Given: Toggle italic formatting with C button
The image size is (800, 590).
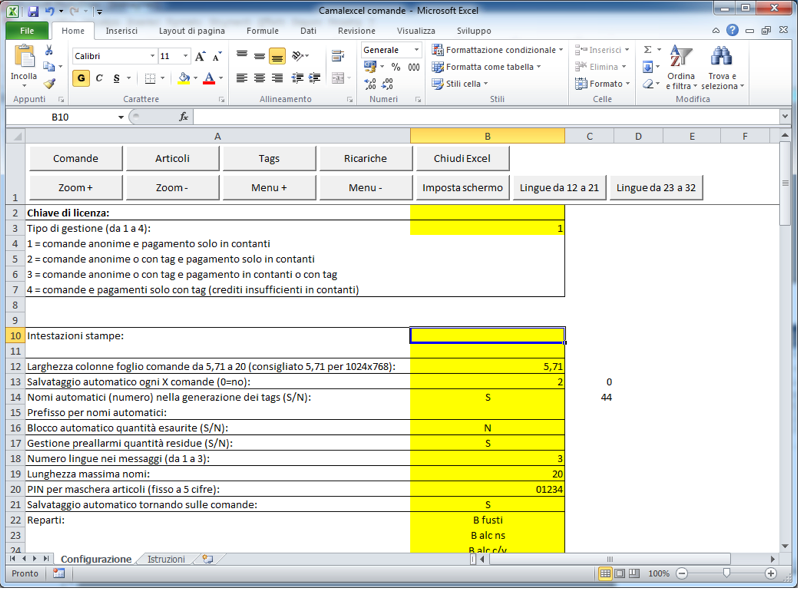Looking at the screenshot, I should [x=99, y=78].
